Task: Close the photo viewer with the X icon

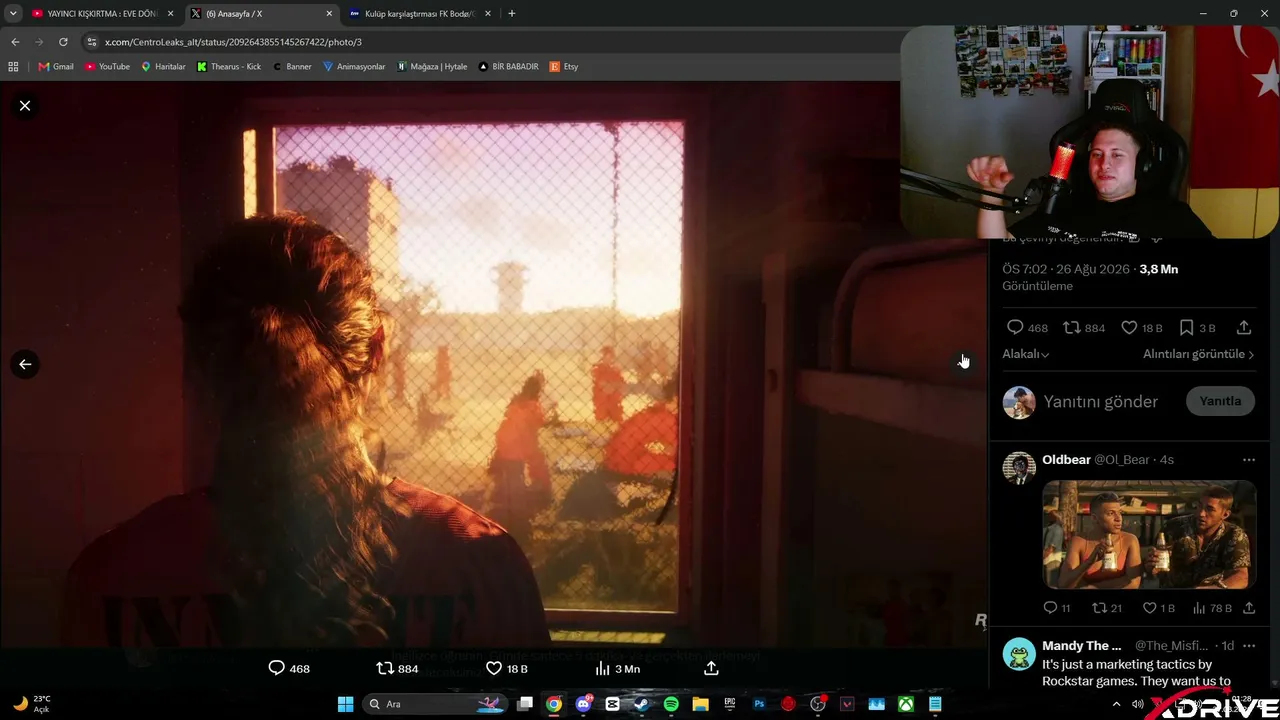Action: [x=25, y=105]
